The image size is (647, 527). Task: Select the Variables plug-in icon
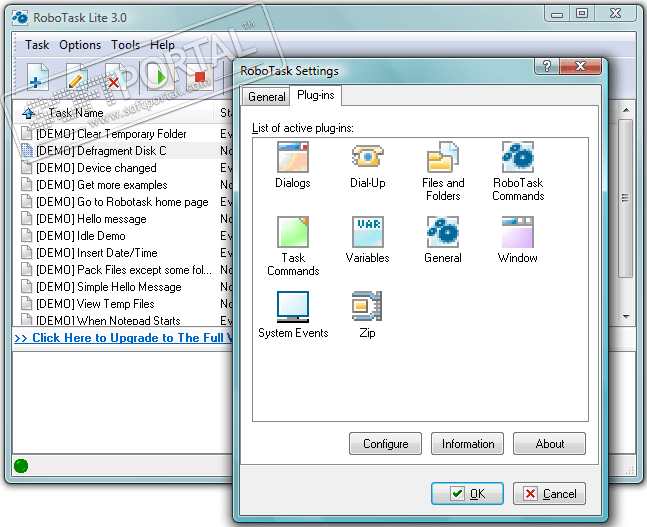[x=367, y=232]
